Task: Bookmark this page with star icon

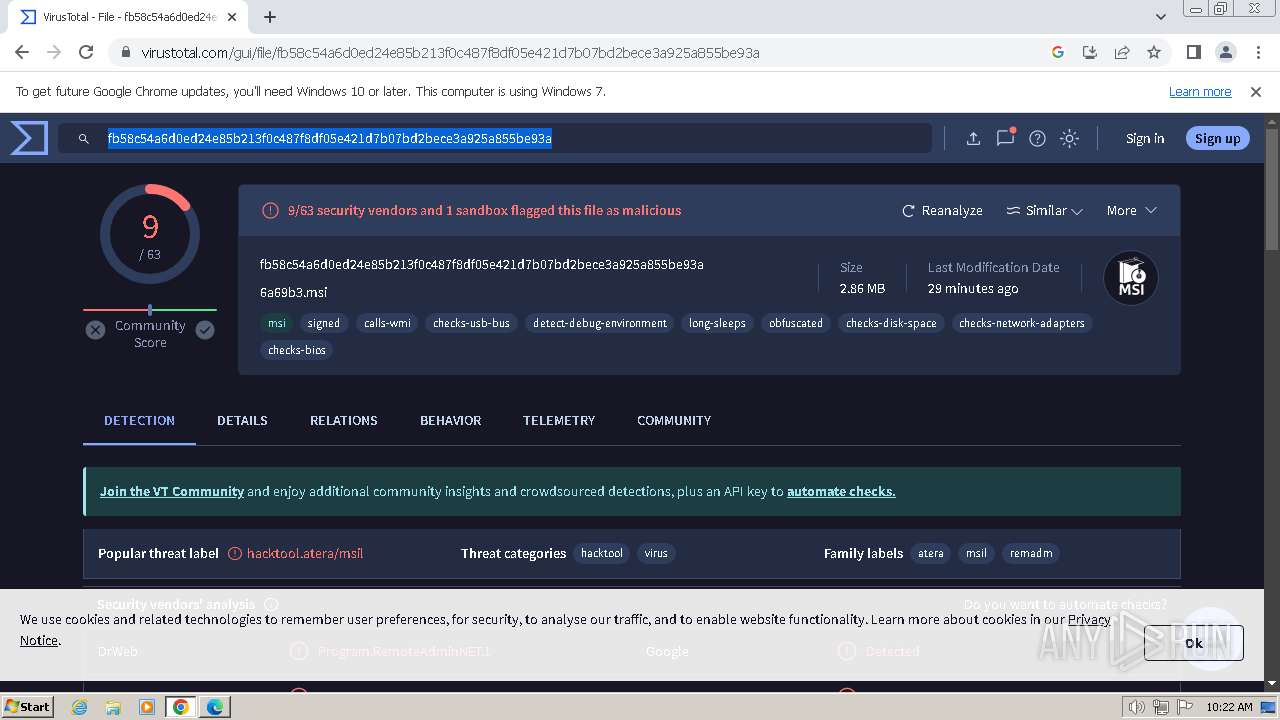Action: [x=1154, y=52]
